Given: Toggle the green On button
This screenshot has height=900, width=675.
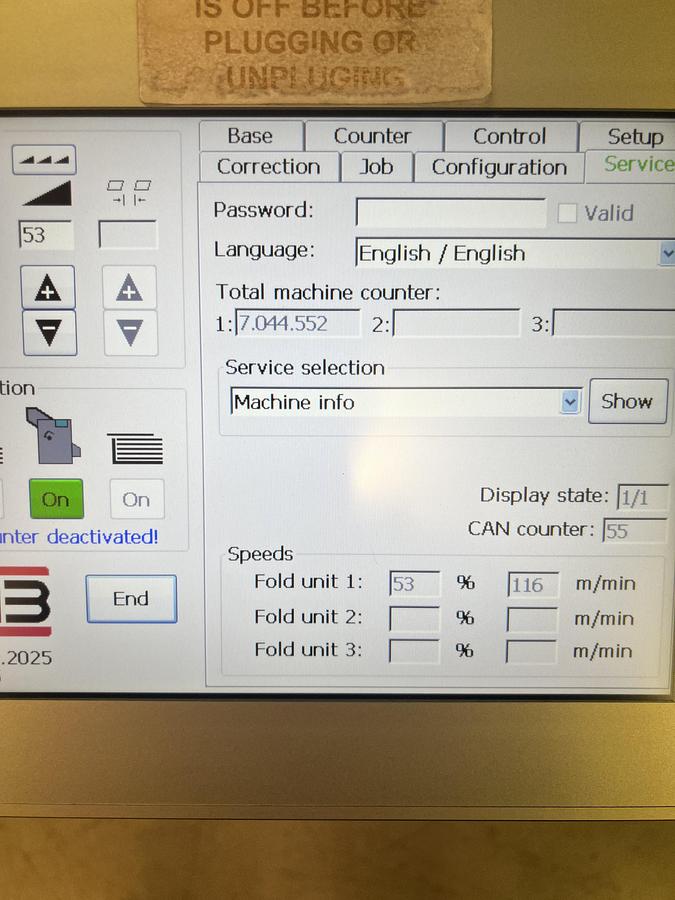Looking at the screenshot, I should point(56,499).
